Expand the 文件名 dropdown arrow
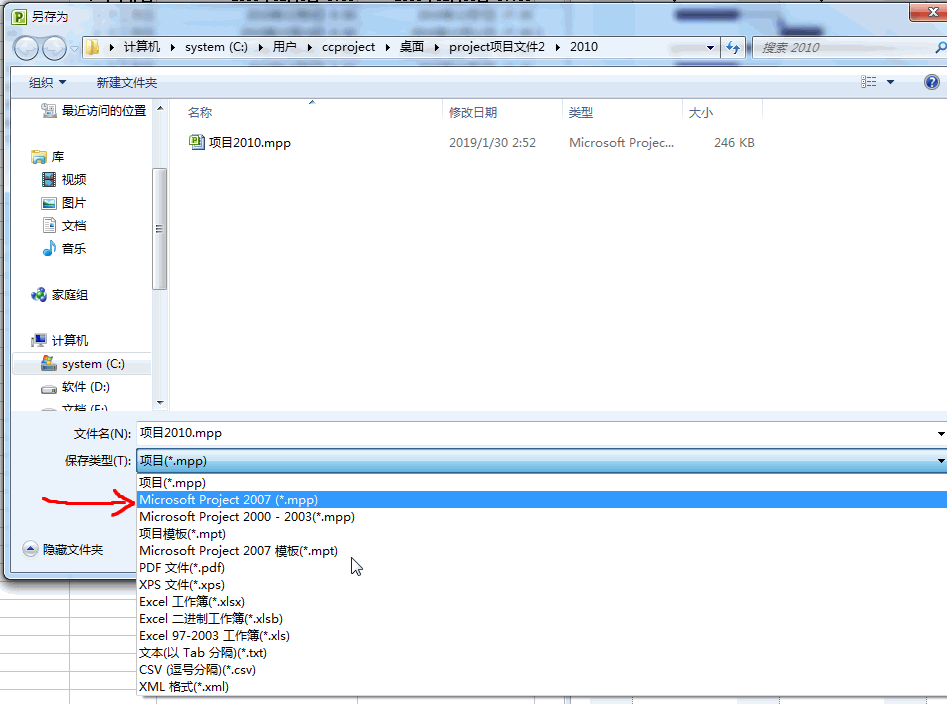This screenshot has width=947, height=704. point(941,434)
